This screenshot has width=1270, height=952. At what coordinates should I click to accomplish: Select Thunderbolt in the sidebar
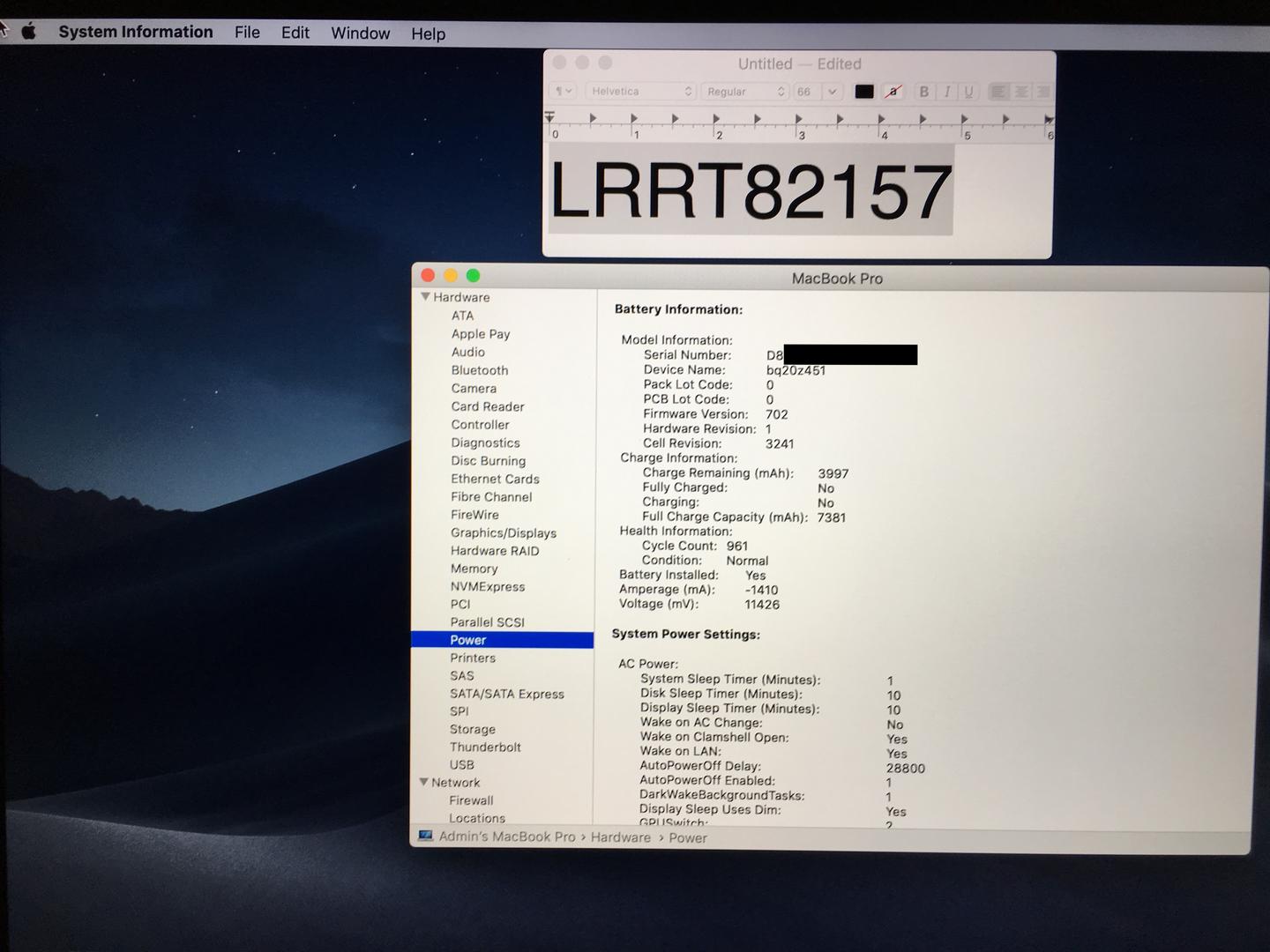[x=485, y=747]
